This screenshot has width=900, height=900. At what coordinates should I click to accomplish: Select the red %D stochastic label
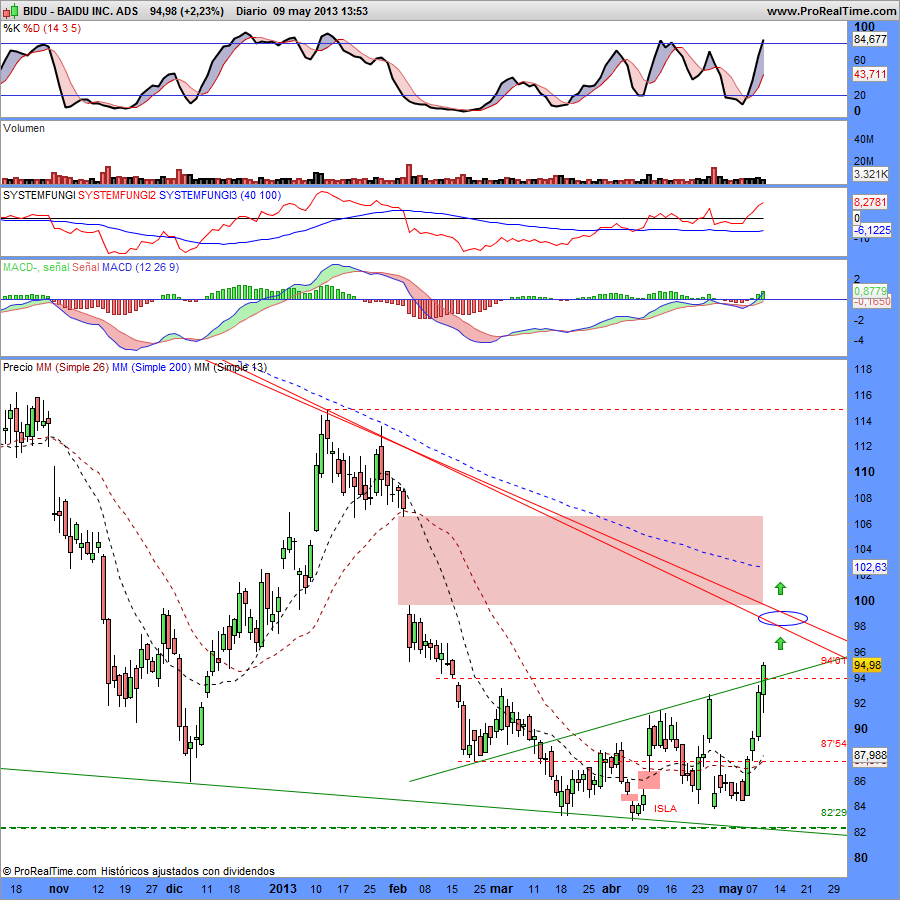(x=33, y=28)
